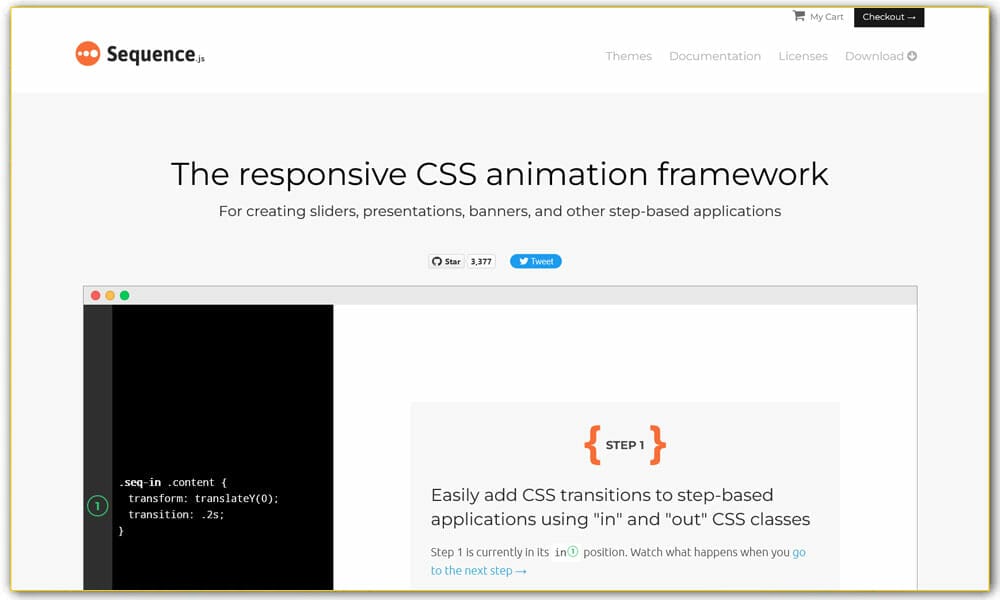Open the Themes menu item
1000x600 pixels.
[628, 56]
